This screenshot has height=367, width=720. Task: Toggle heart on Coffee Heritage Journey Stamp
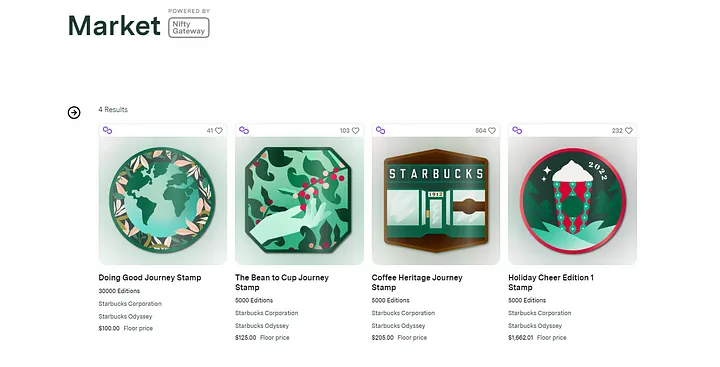coord(492,130)
